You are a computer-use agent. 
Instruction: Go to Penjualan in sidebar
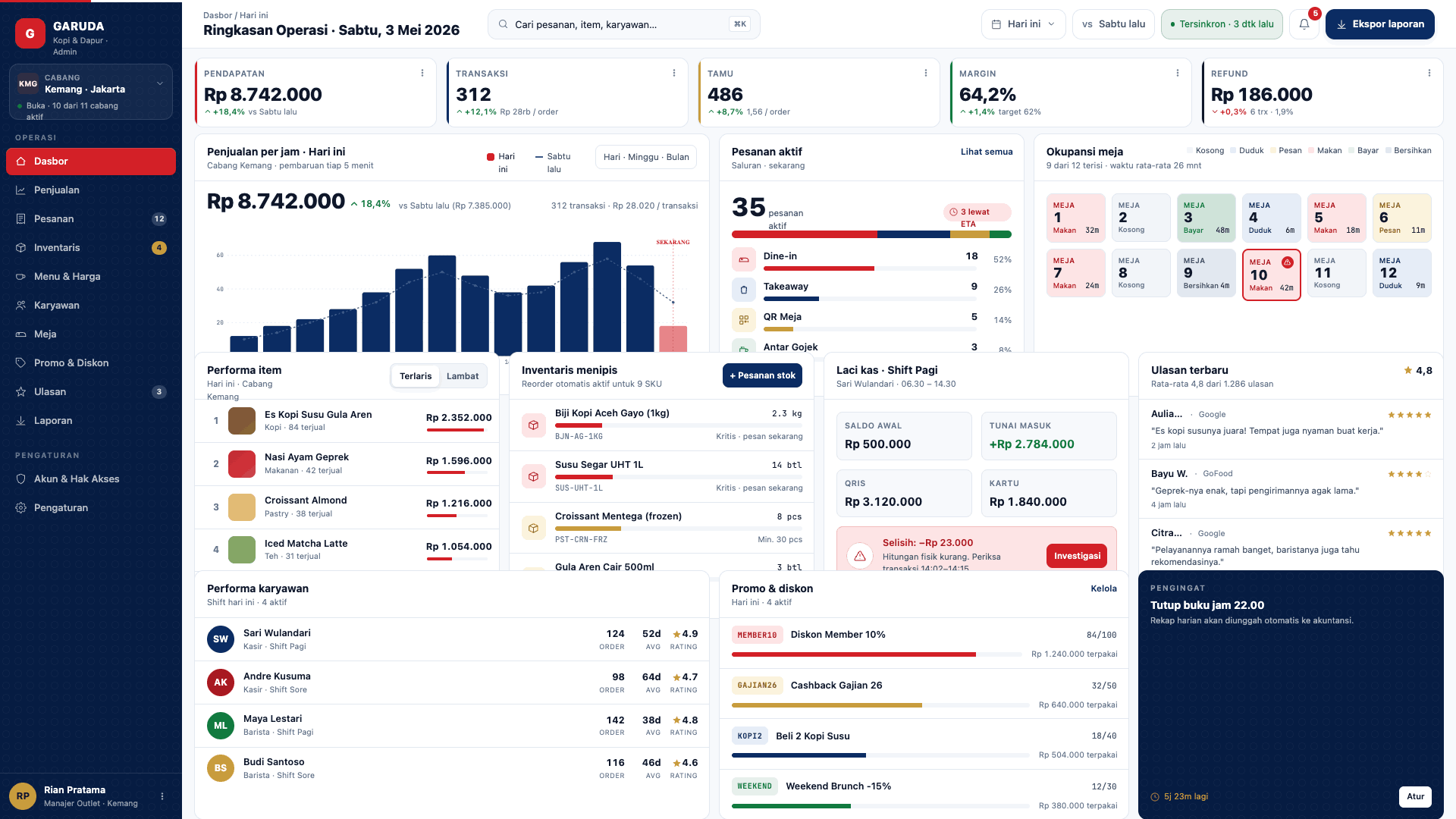coord(91,190)
